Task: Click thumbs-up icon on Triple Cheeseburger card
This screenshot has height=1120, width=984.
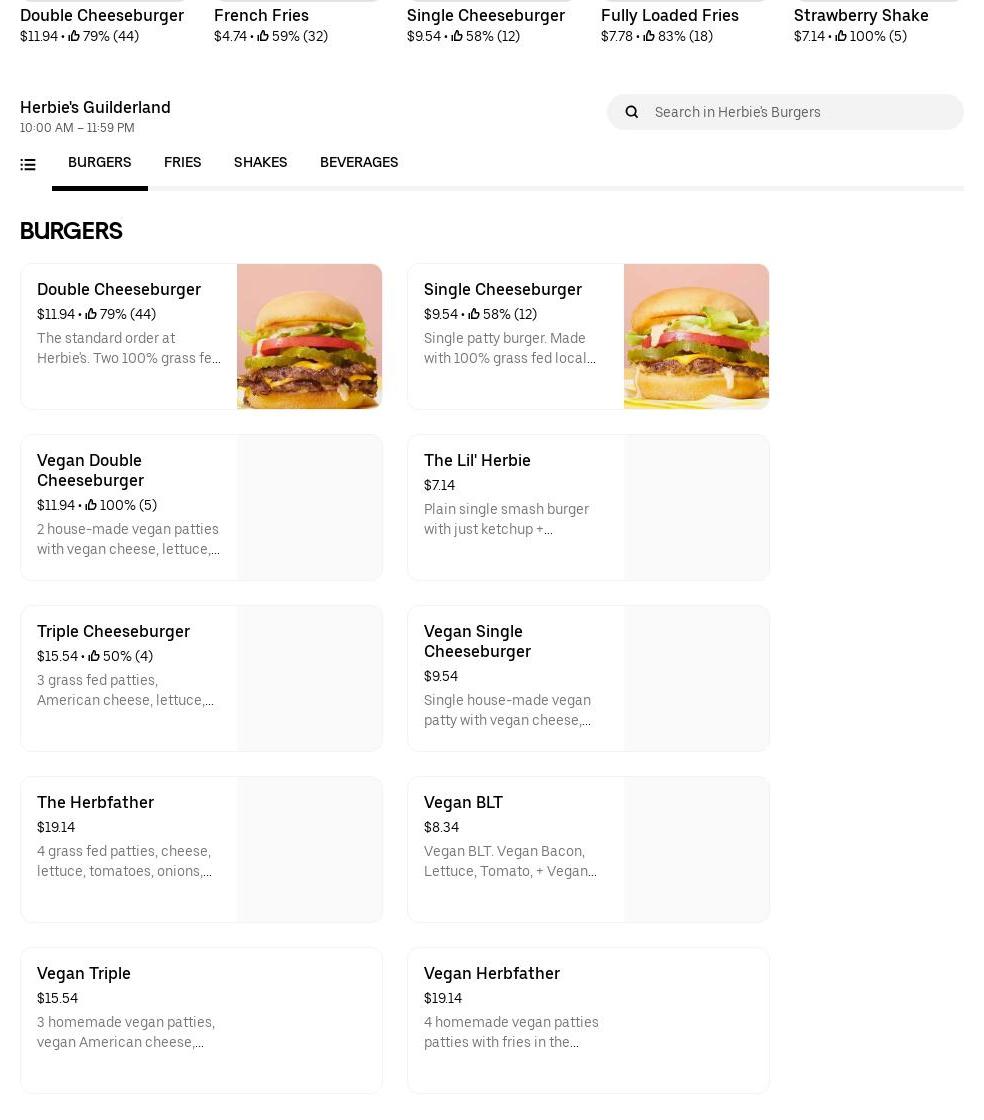Action: pyautogui.click(x=94, y=656)
